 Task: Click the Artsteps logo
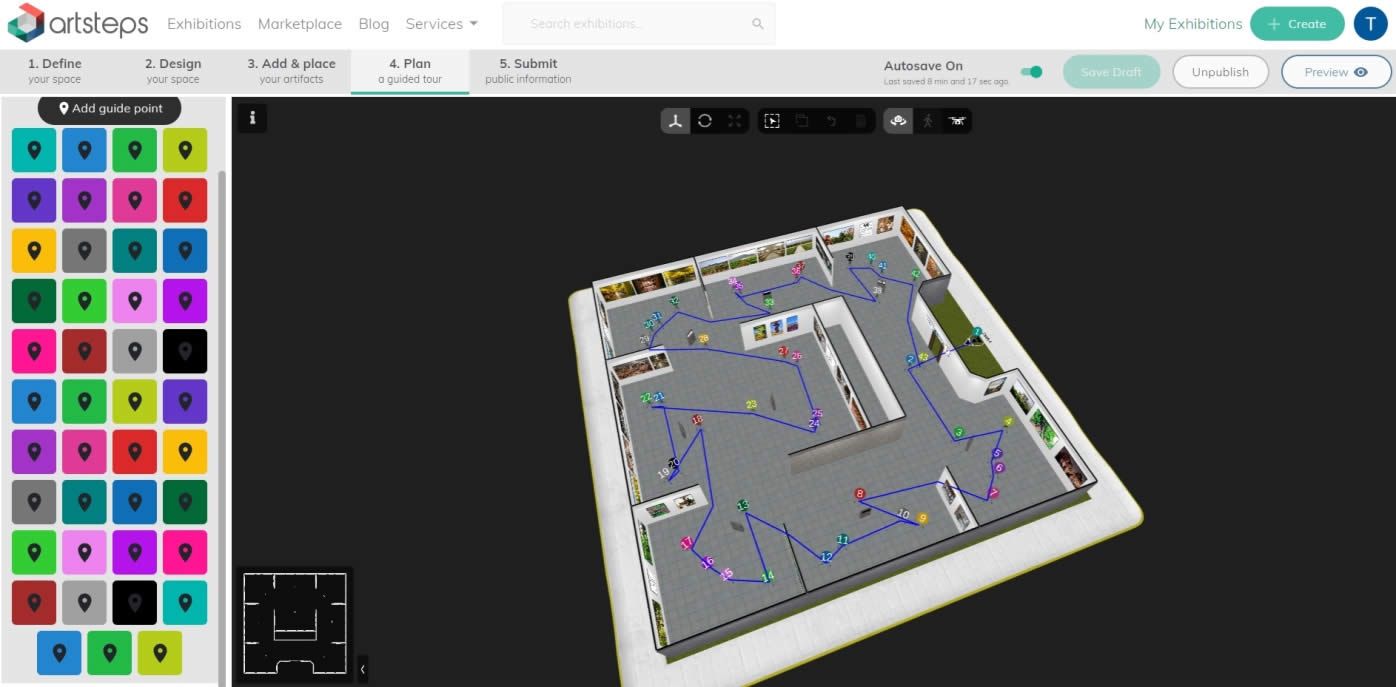pos(77,23)
